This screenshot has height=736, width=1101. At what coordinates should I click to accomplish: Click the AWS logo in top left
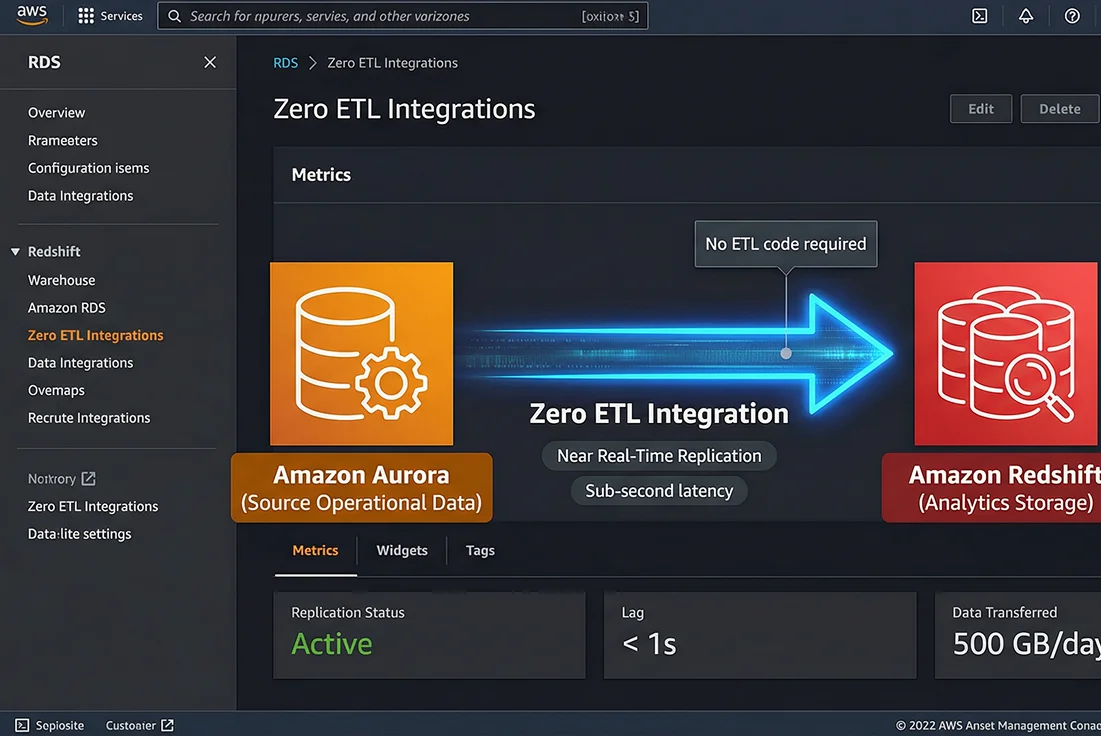tap(30, 15)
